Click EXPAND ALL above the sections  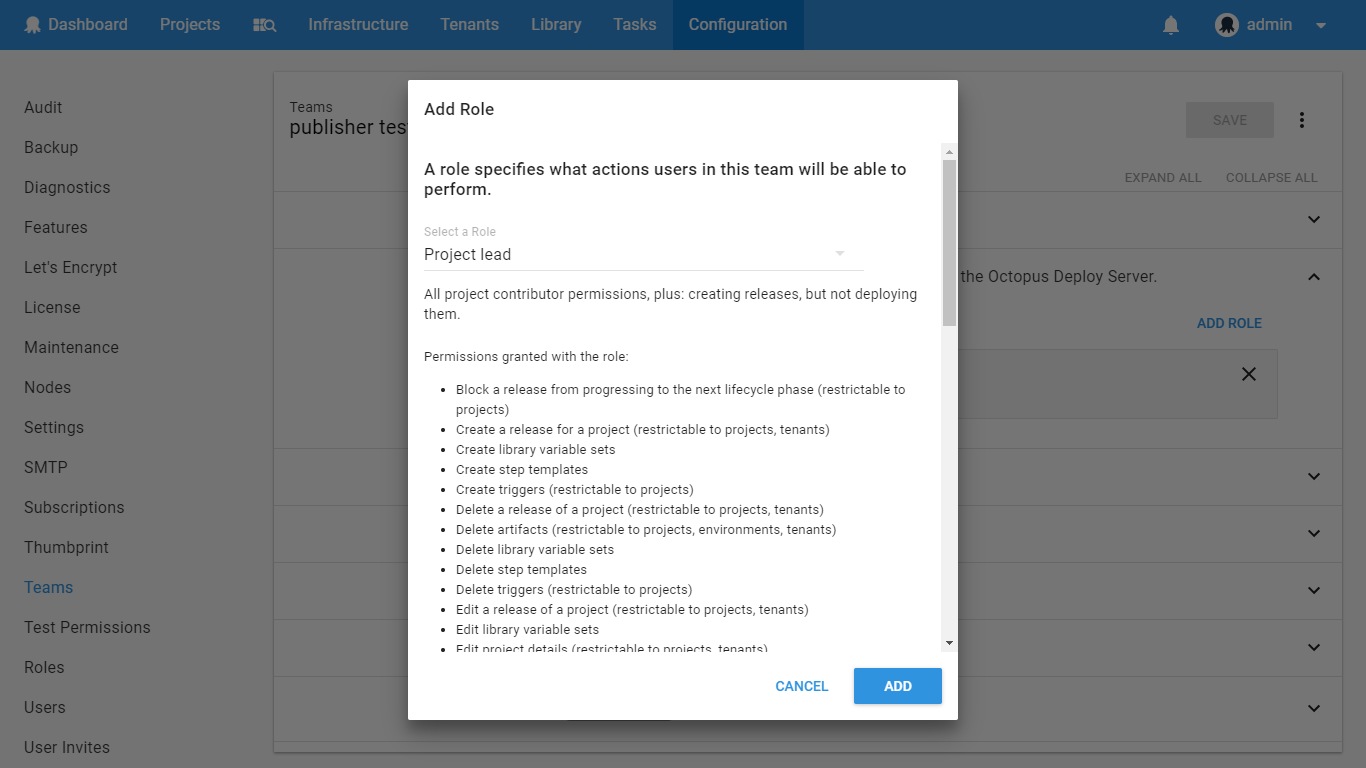(1162, 177)
